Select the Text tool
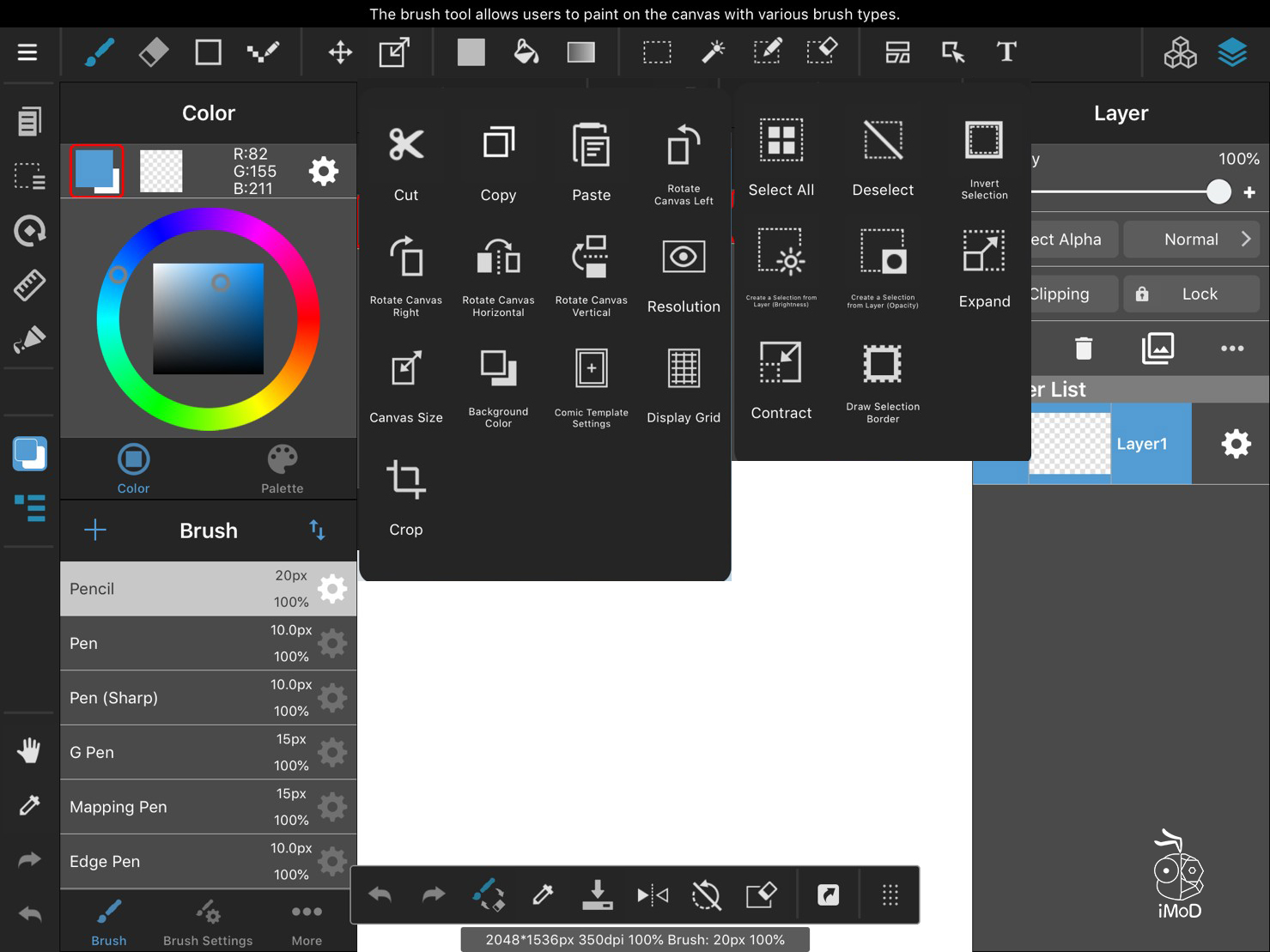 click(x=1006, y=52)
